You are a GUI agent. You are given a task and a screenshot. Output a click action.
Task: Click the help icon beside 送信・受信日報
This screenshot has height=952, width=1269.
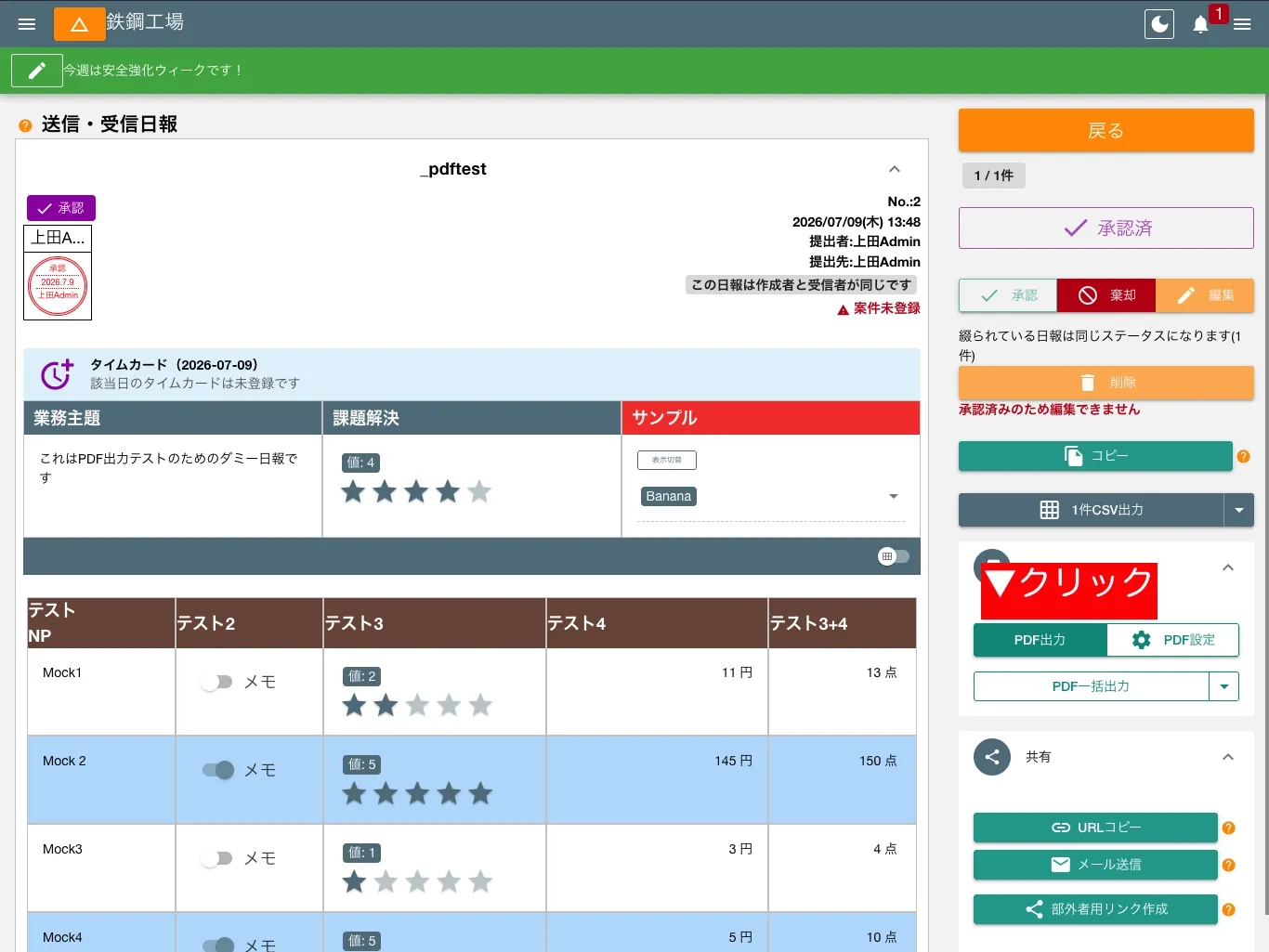pyautogui.click(x=25, y=125)
